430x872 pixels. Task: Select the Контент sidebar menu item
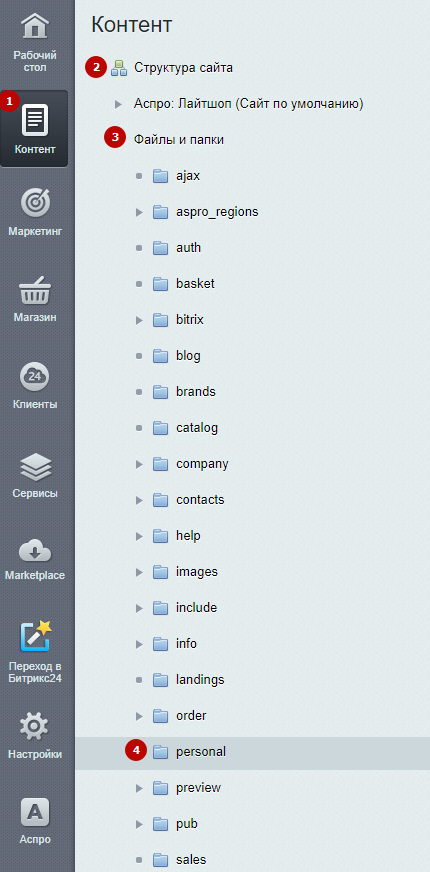[34, 129]
